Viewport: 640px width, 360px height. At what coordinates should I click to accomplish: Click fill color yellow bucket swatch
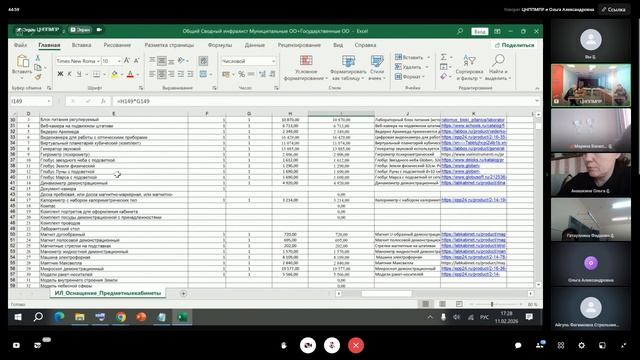(115, 74)
